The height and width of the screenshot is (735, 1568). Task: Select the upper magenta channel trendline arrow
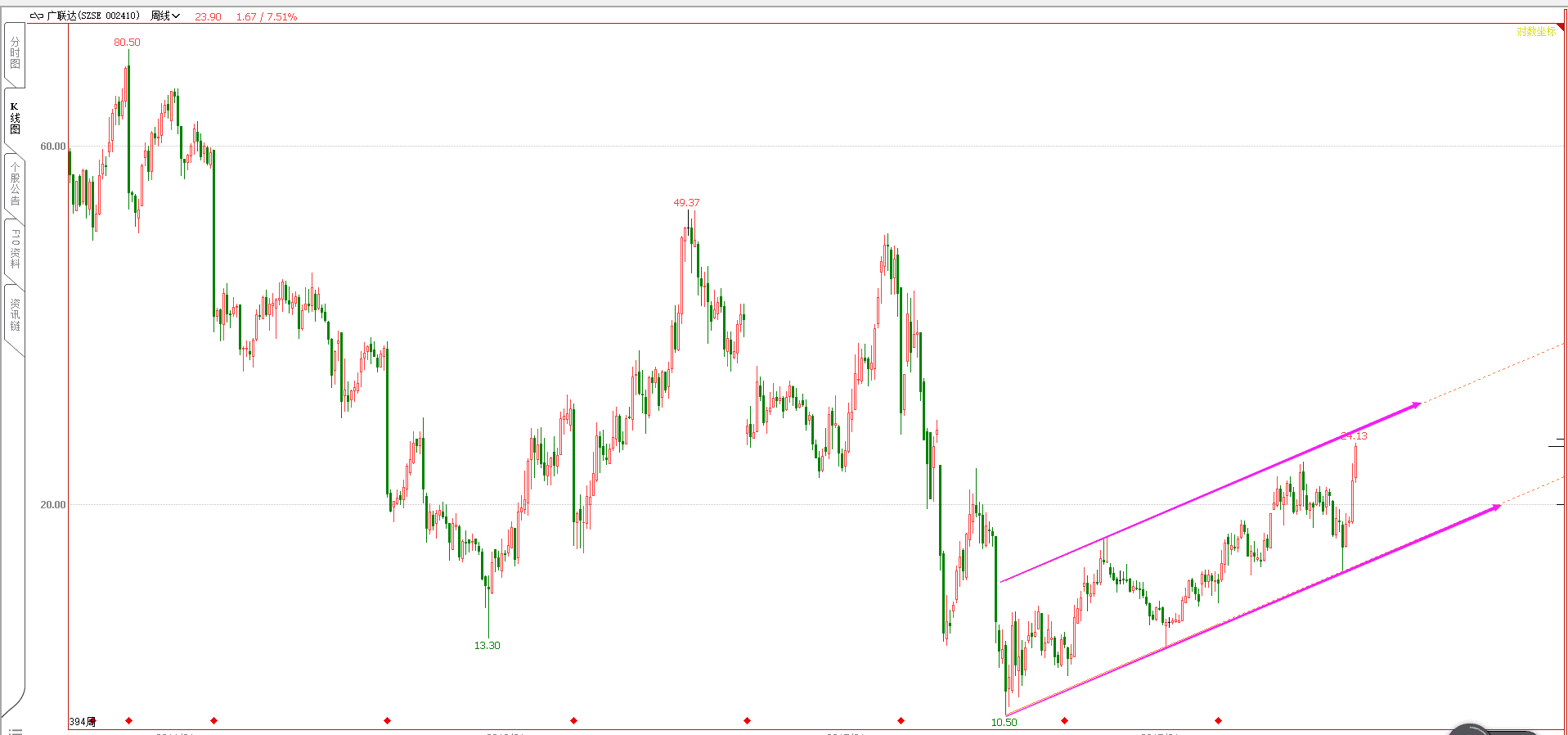(x=1211, y=492)
